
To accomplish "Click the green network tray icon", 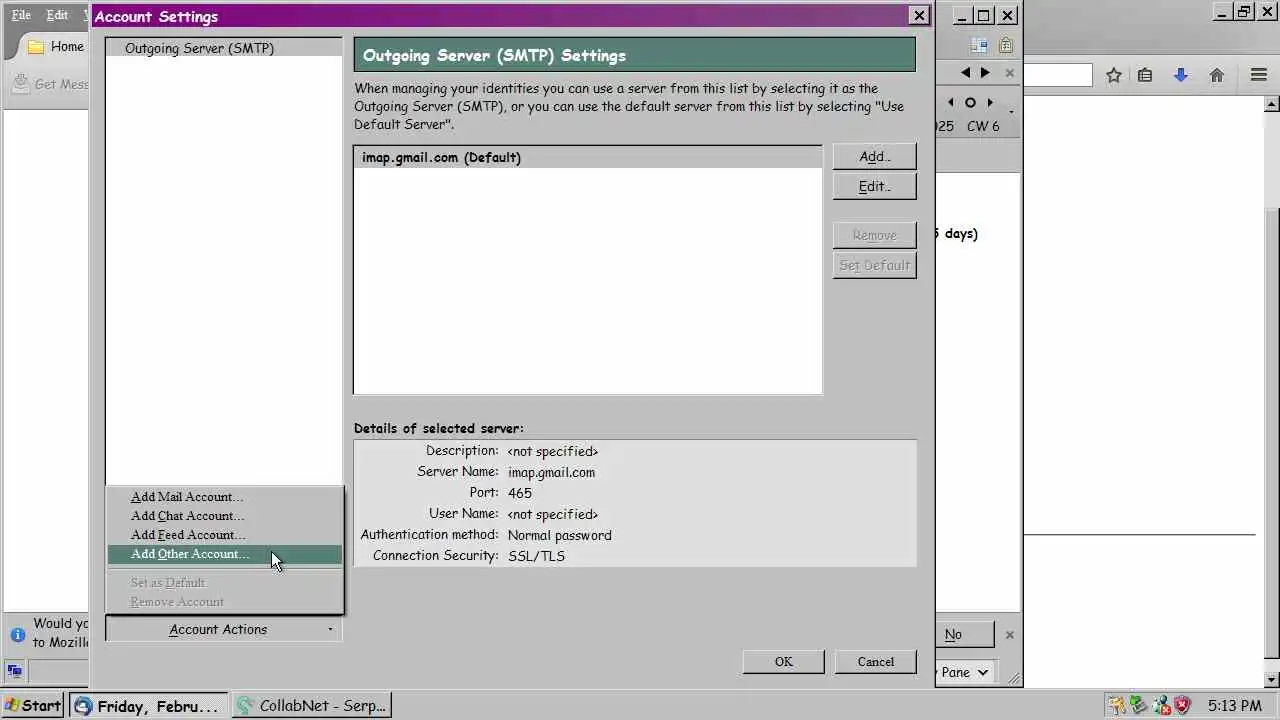I will [x=1139, y=706].
